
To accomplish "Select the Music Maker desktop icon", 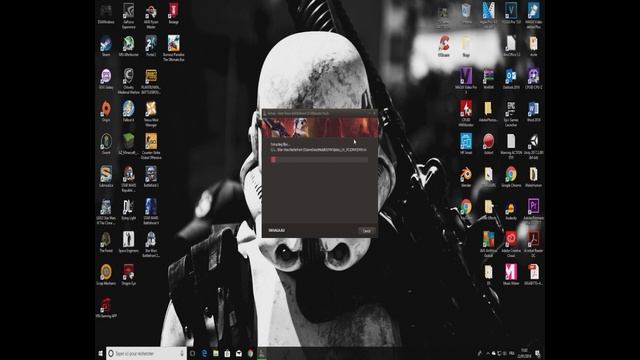I will coord(511,274).
